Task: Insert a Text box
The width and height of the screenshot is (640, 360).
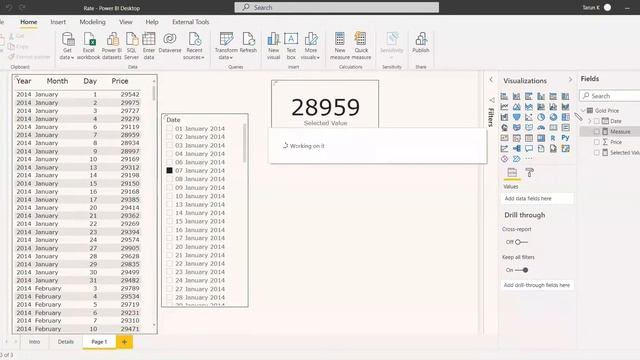Action: 291,46
